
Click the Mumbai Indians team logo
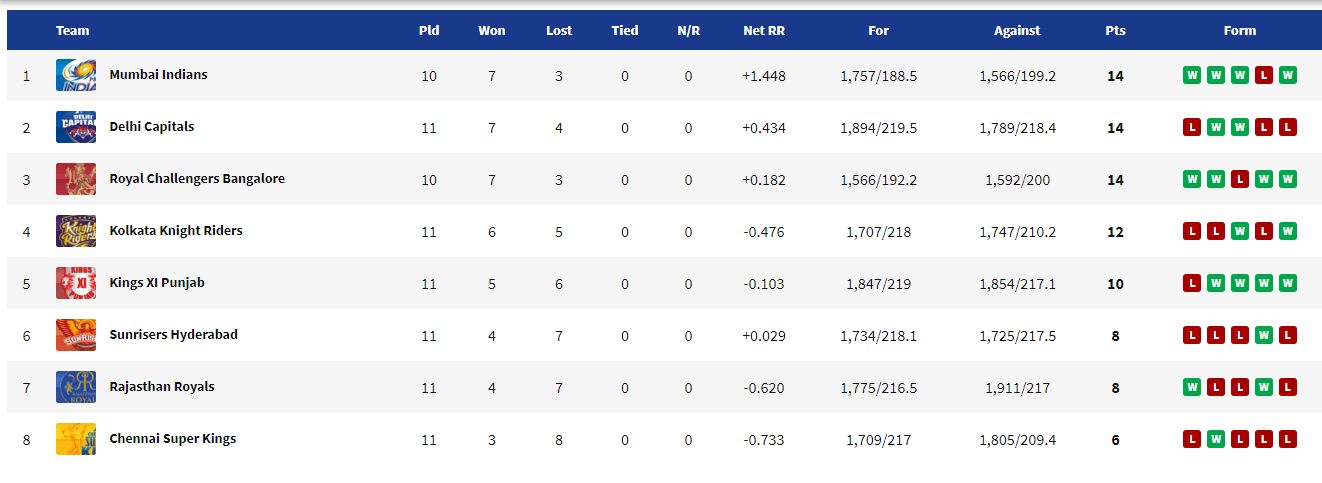pos(76,75)
